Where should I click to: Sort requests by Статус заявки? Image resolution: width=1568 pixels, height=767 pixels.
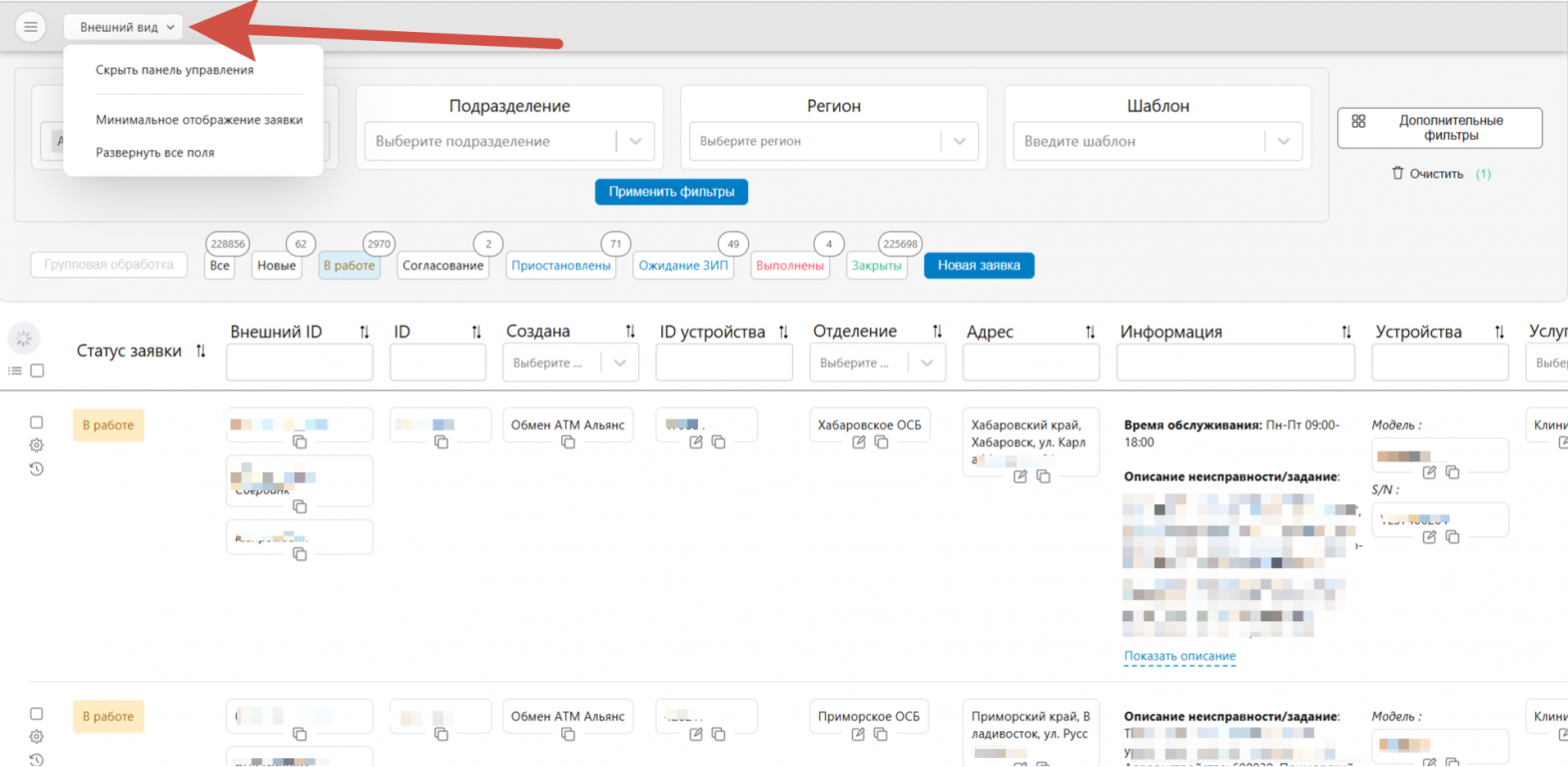point(201,352)
